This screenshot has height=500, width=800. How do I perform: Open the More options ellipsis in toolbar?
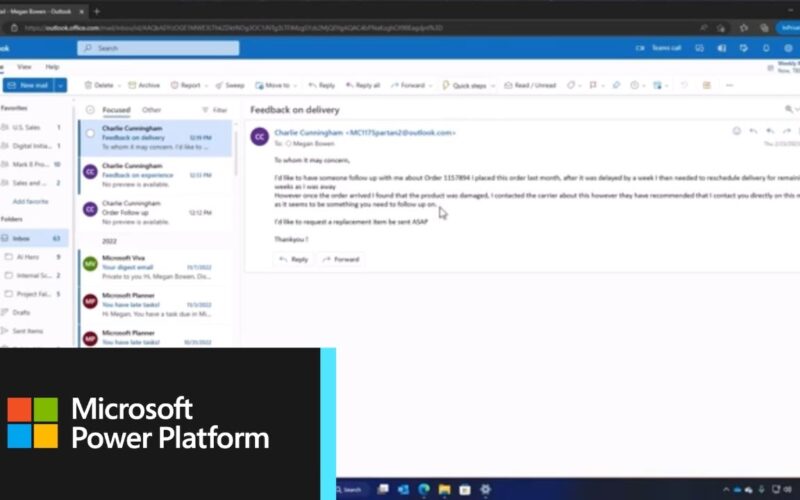click(x=730, y=85)
